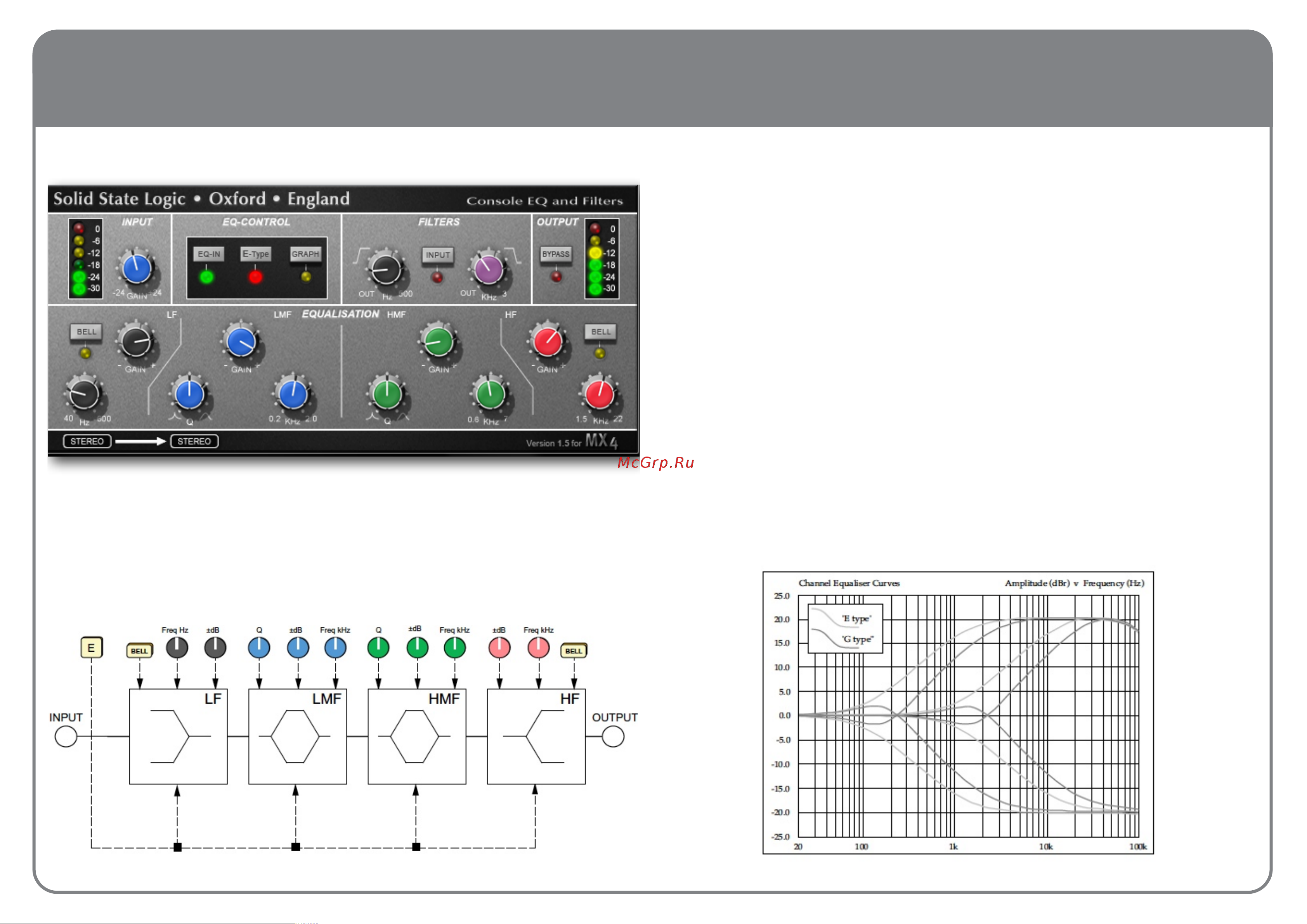Click the red HF GAIN knob
This screenshot has height=924, width=1307.
click(548, 342)
